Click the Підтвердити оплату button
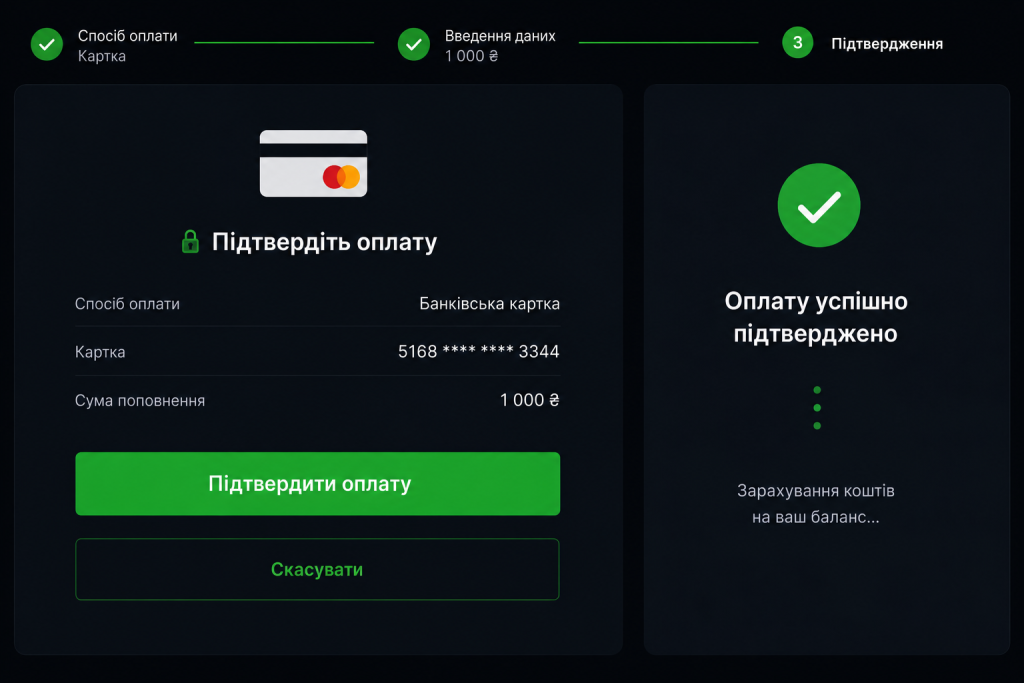Image resolution: width=1024 pixels, height=683 pixels. pos(317,484)
